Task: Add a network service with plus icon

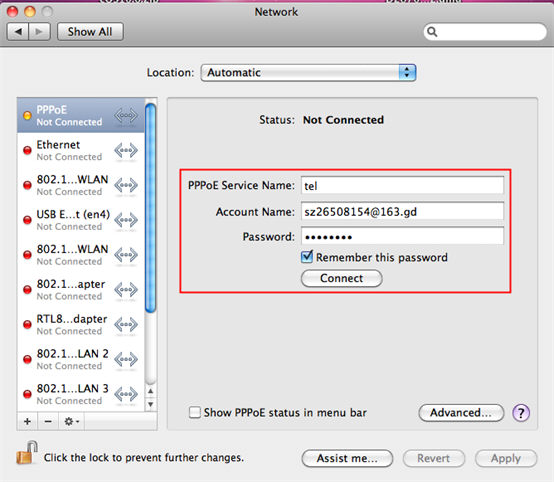Action: coord(27,421)
